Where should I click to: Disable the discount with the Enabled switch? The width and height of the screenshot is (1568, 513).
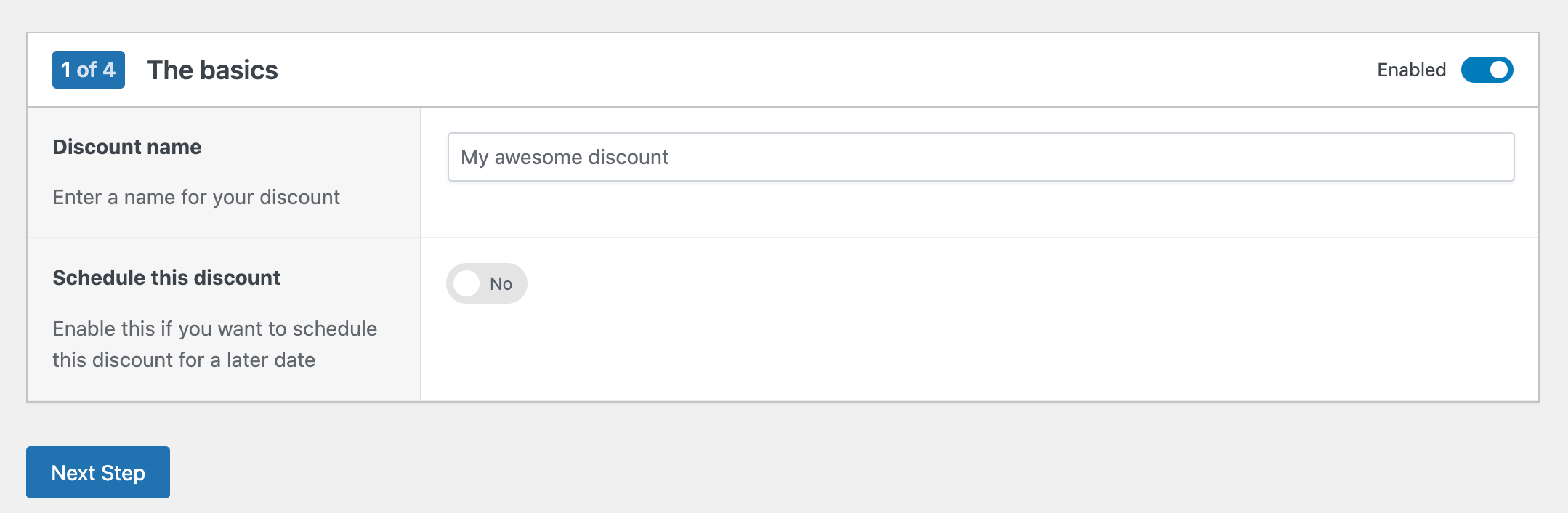pyautogui.click(x=1487, y=70)
